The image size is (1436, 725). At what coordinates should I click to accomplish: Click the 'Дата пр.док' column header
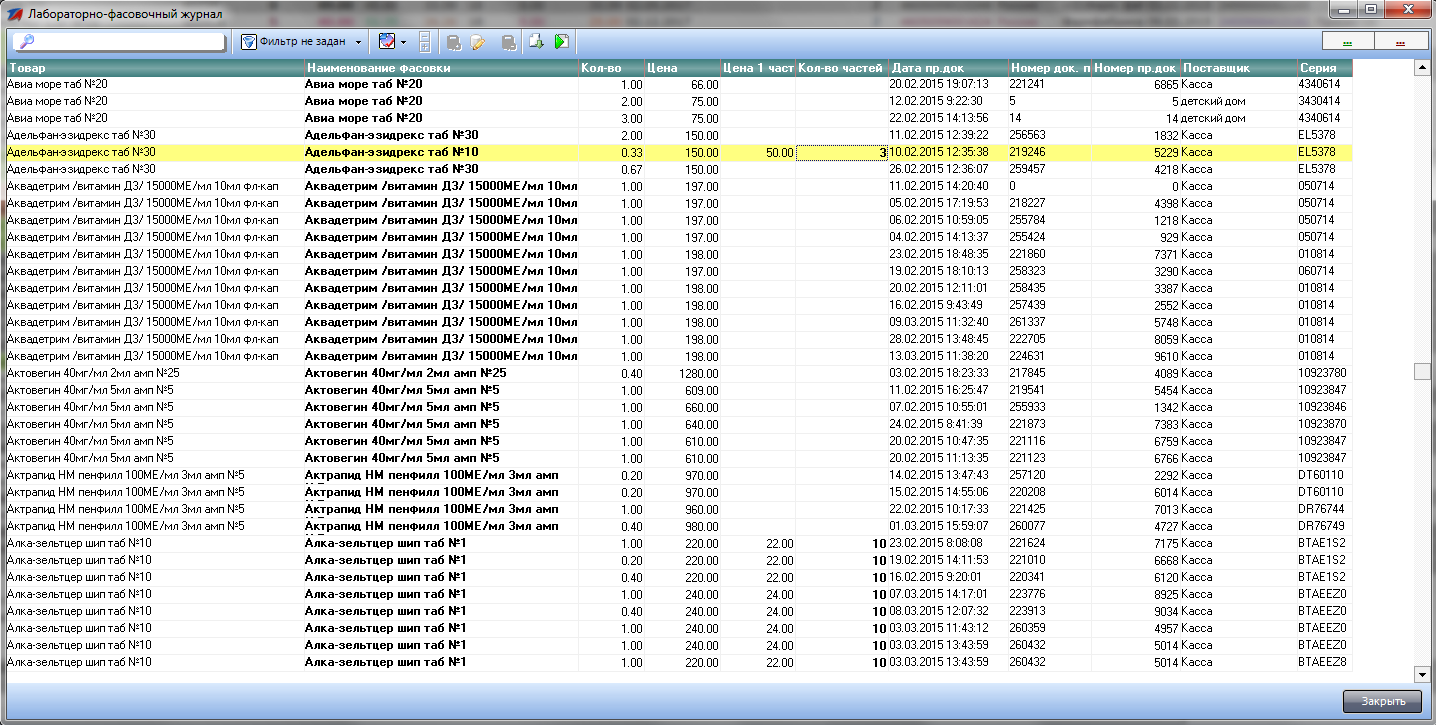pos(947,68)
